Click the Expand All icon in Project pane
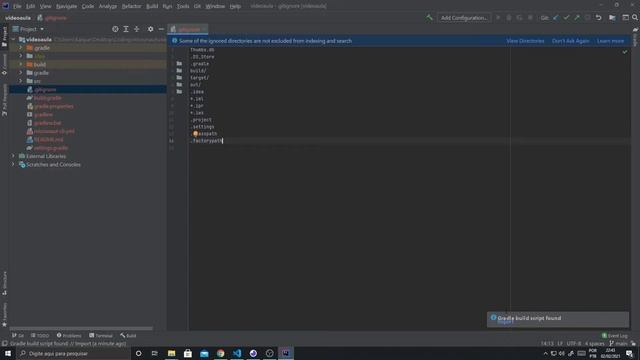Screen dimensions: 640x360 click(x=126, y=29)
